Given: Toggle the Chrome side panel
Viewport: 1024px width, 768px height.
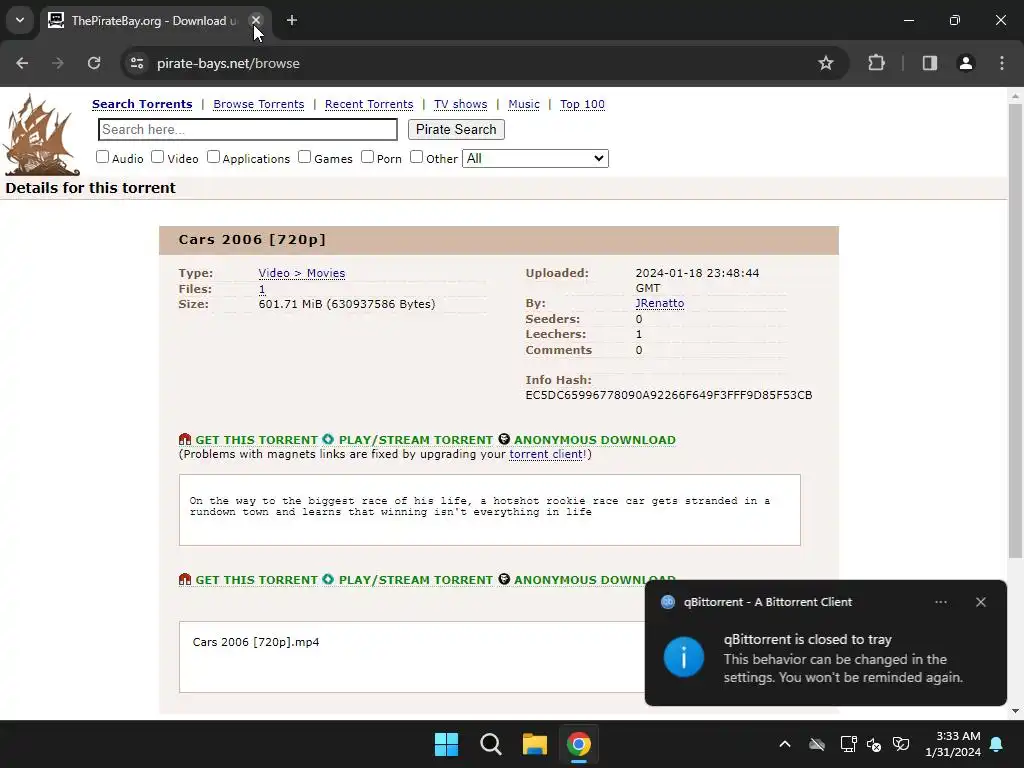Looking at the screenshot, I should (x=929, y=63).
